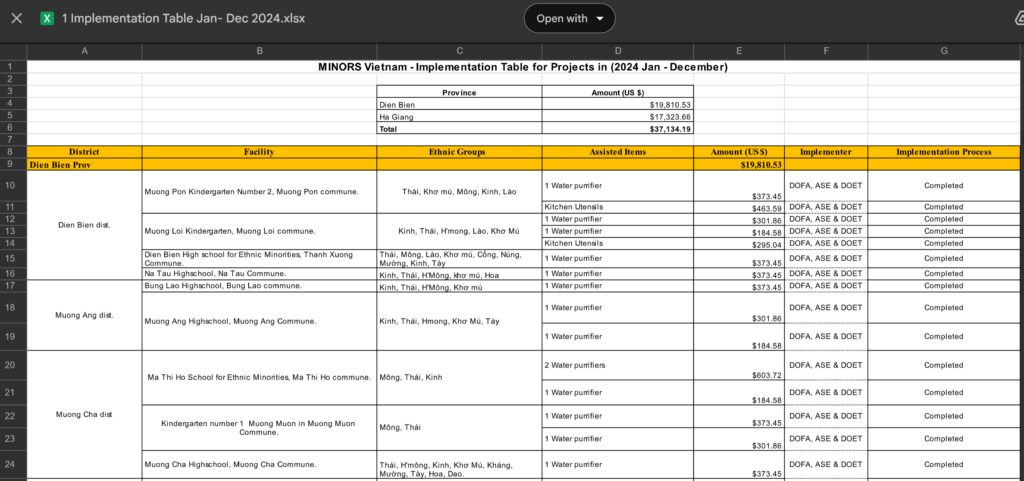
Task: Click the 'Muong Ang dist.' district cell
Action: click(84, 315)
